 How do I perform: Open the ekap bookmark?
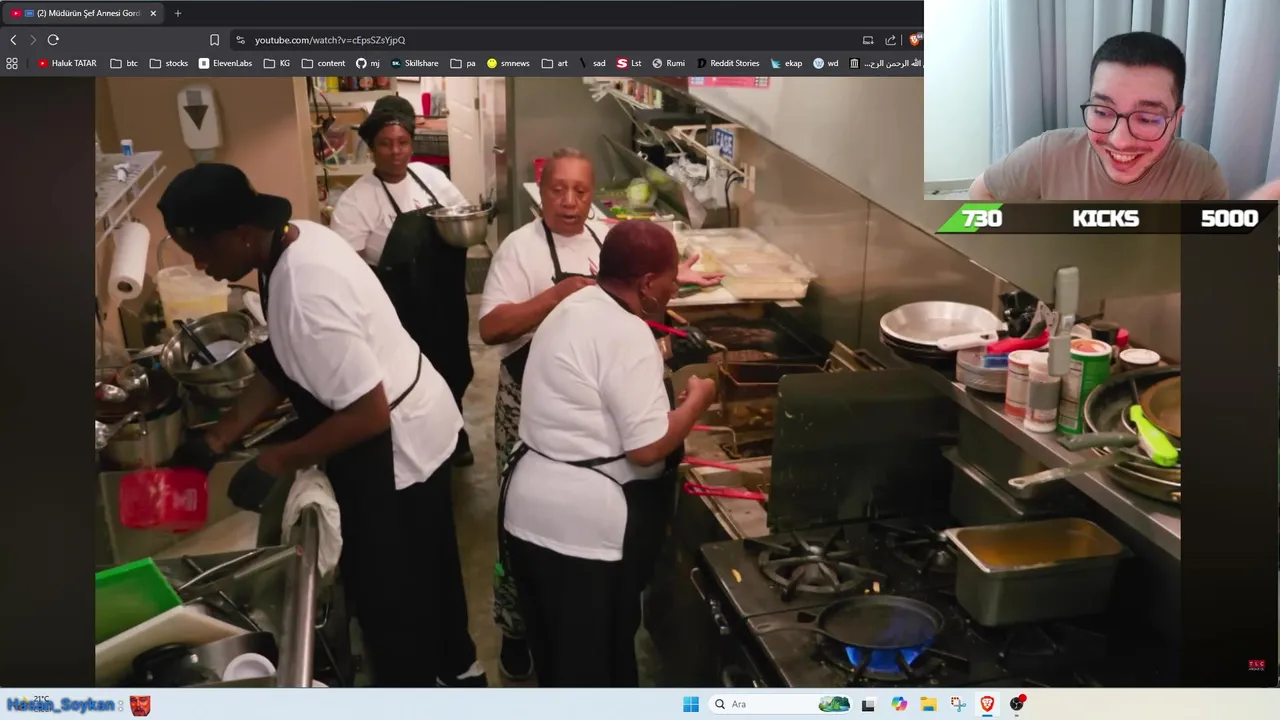coord(786,63)
